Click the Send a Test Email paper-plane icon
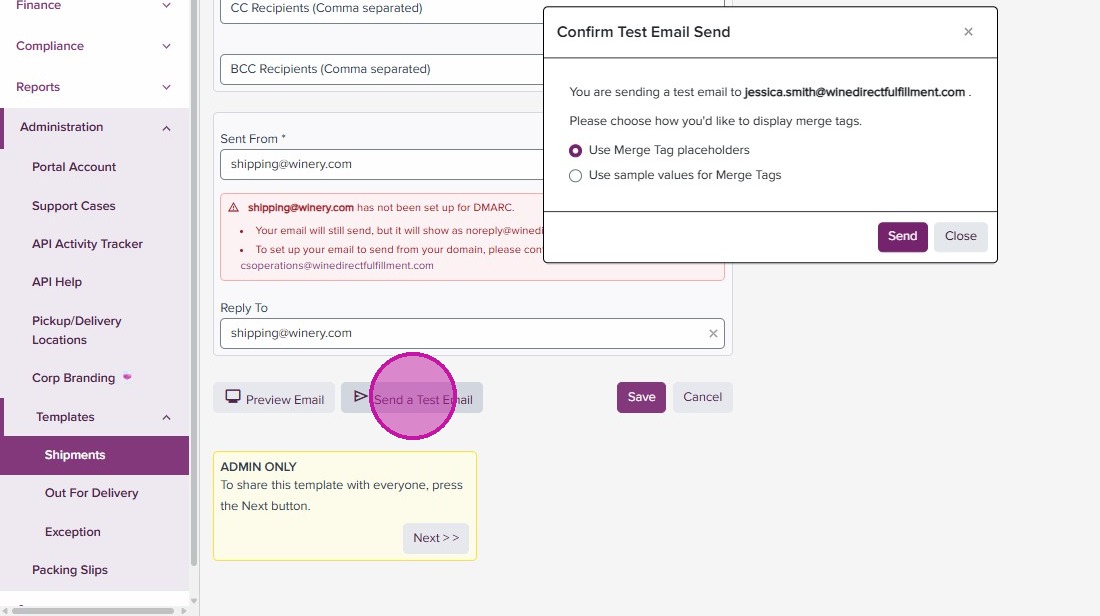This screenshot has height=616, width=1100. pos(361,397)
